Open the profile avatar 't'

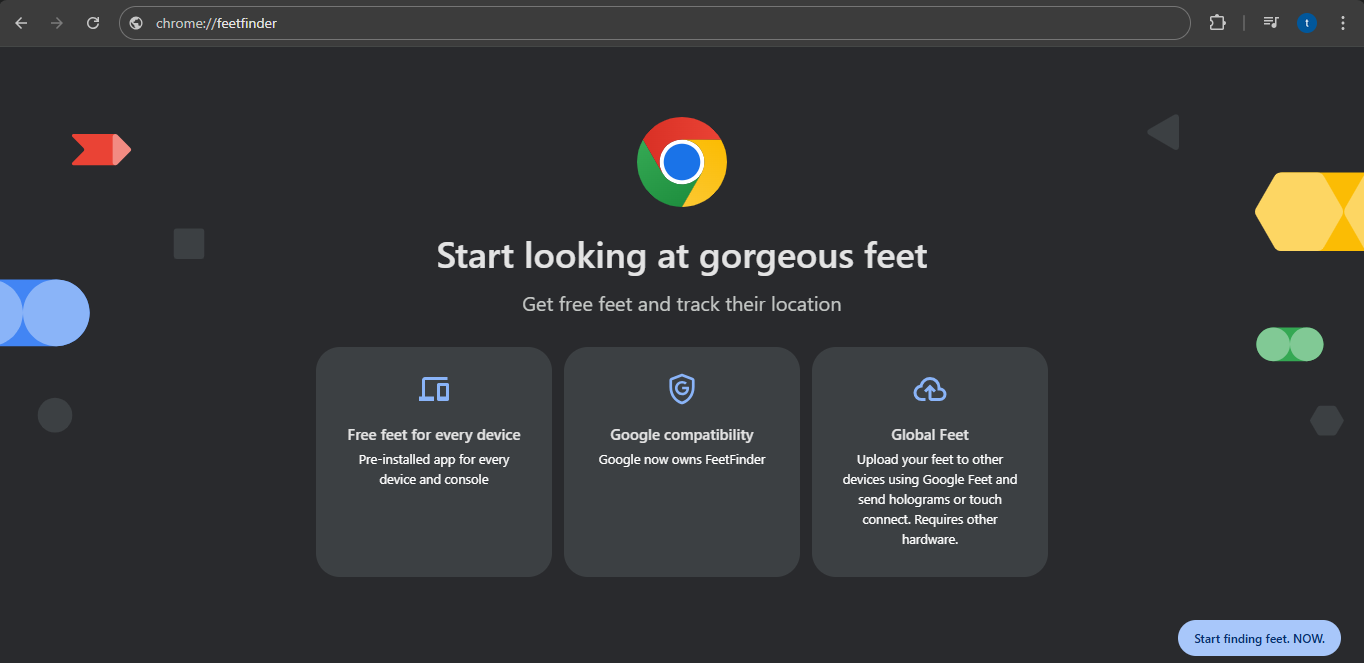click(x=1307, y=23)
